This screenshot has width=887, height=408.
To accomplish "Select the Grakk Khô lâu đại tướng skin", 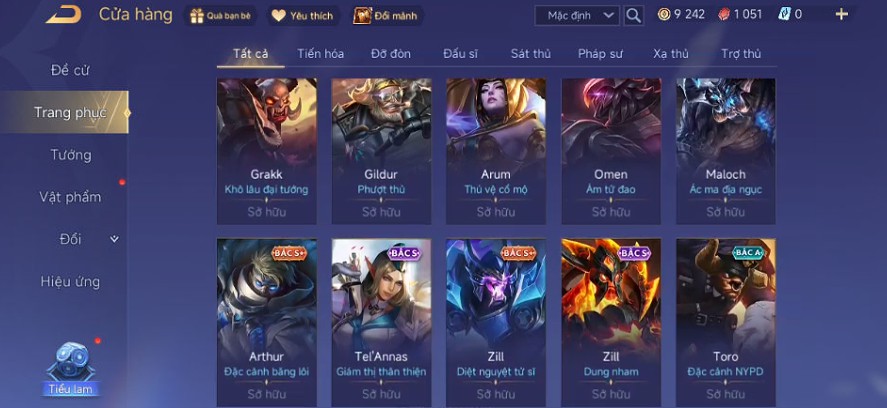I will tap(266, 152).
